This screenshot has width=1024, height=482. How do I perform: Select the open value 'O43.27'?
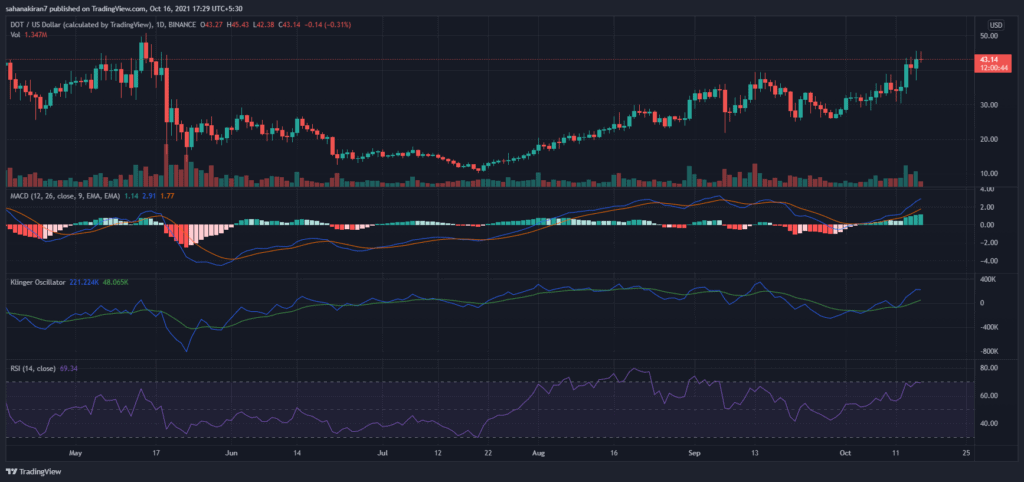click(x=213, y=25)
